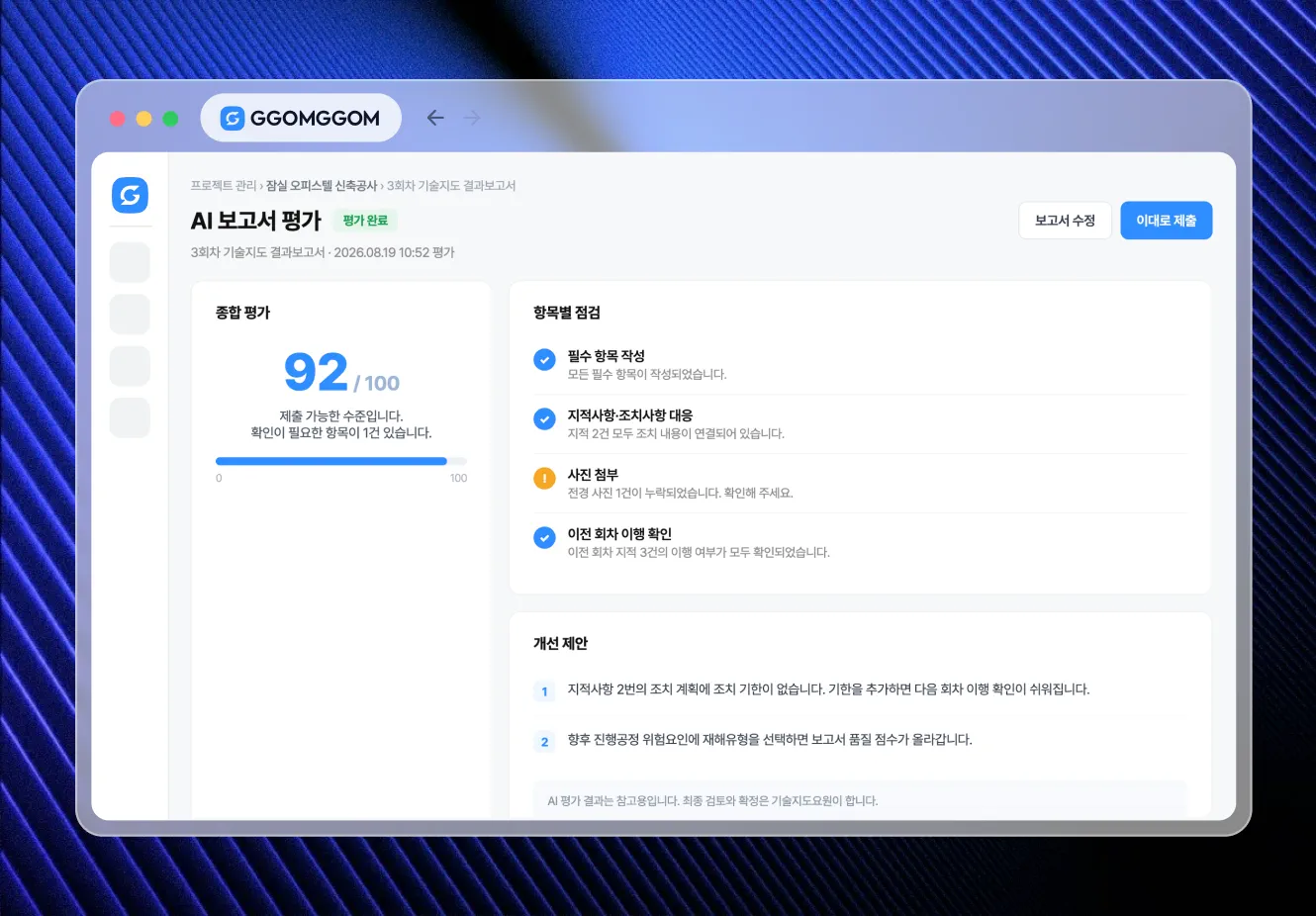Click the suggestion about 재해유형을 선택하면
Screen dimensions: 1316x916
coord(770,740)
